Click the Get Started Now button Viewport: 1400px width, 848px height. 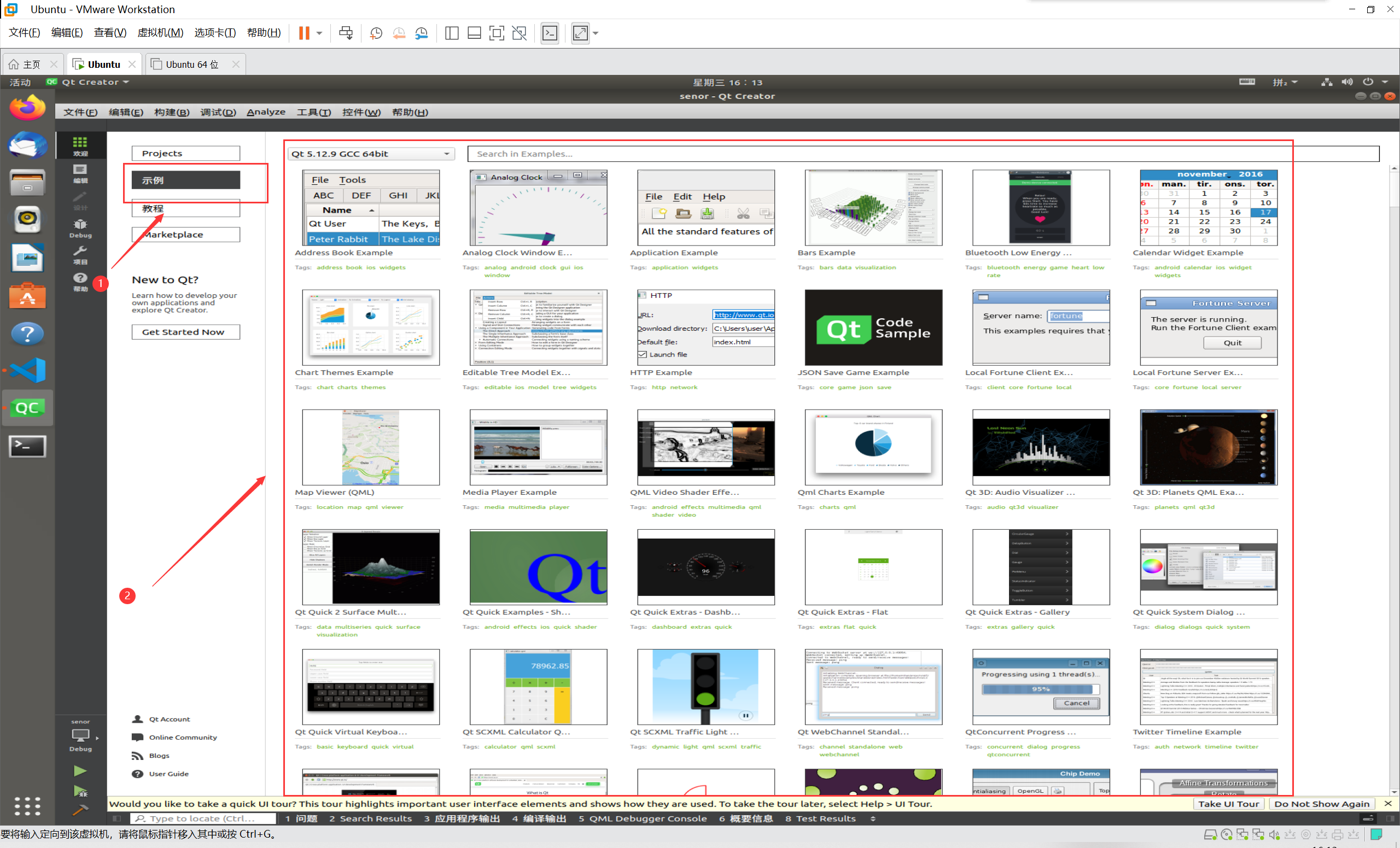(185, 332)
